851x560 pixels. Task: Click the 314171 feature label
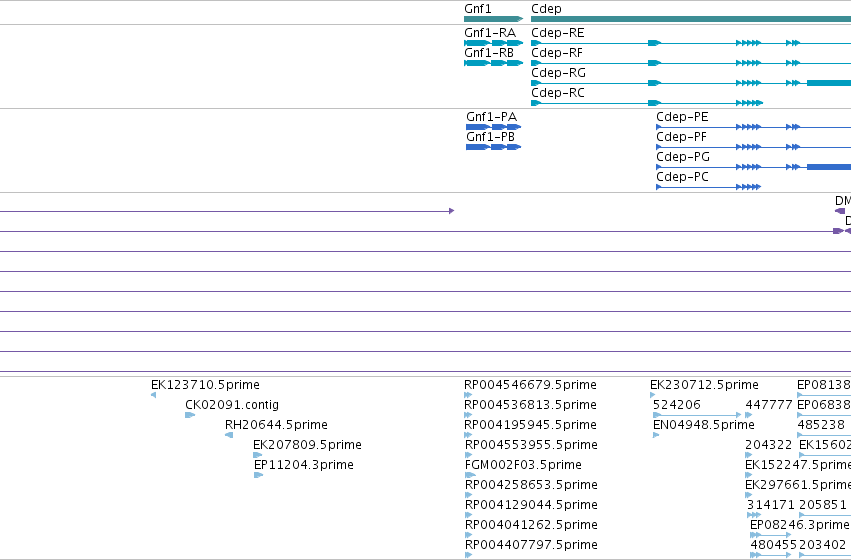tap(771, 505)
